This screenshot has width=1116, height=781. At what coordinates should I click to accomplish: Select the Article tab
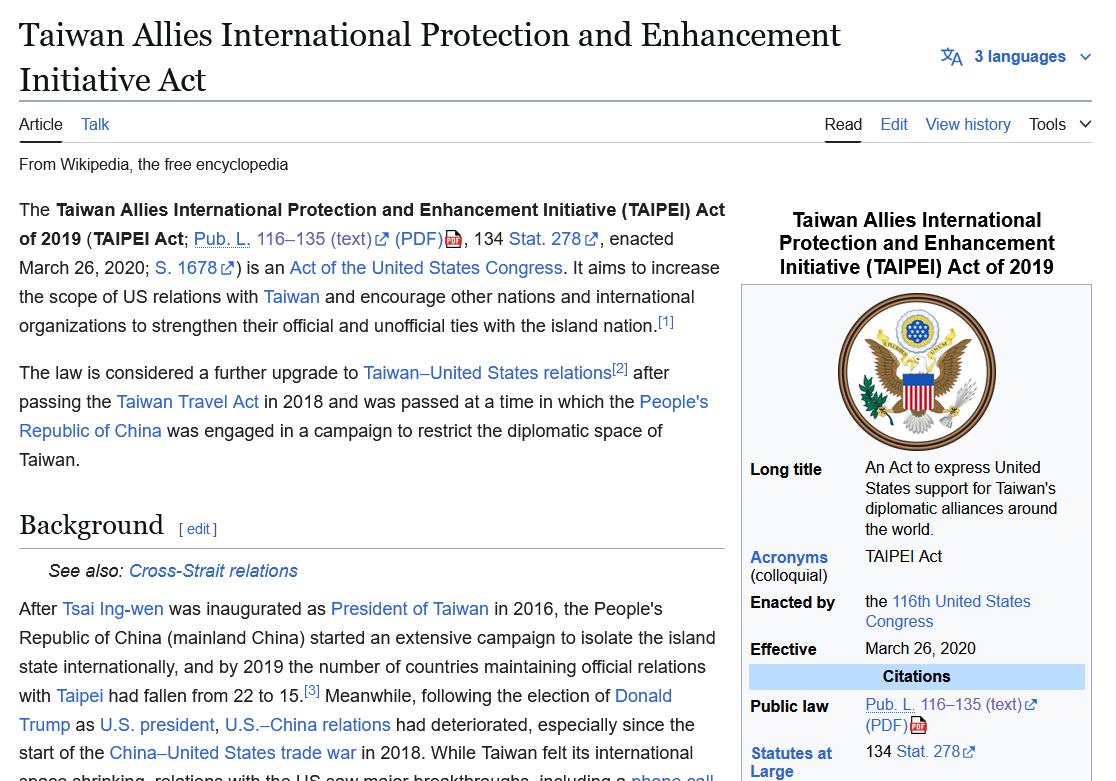[x=41, y=125]
